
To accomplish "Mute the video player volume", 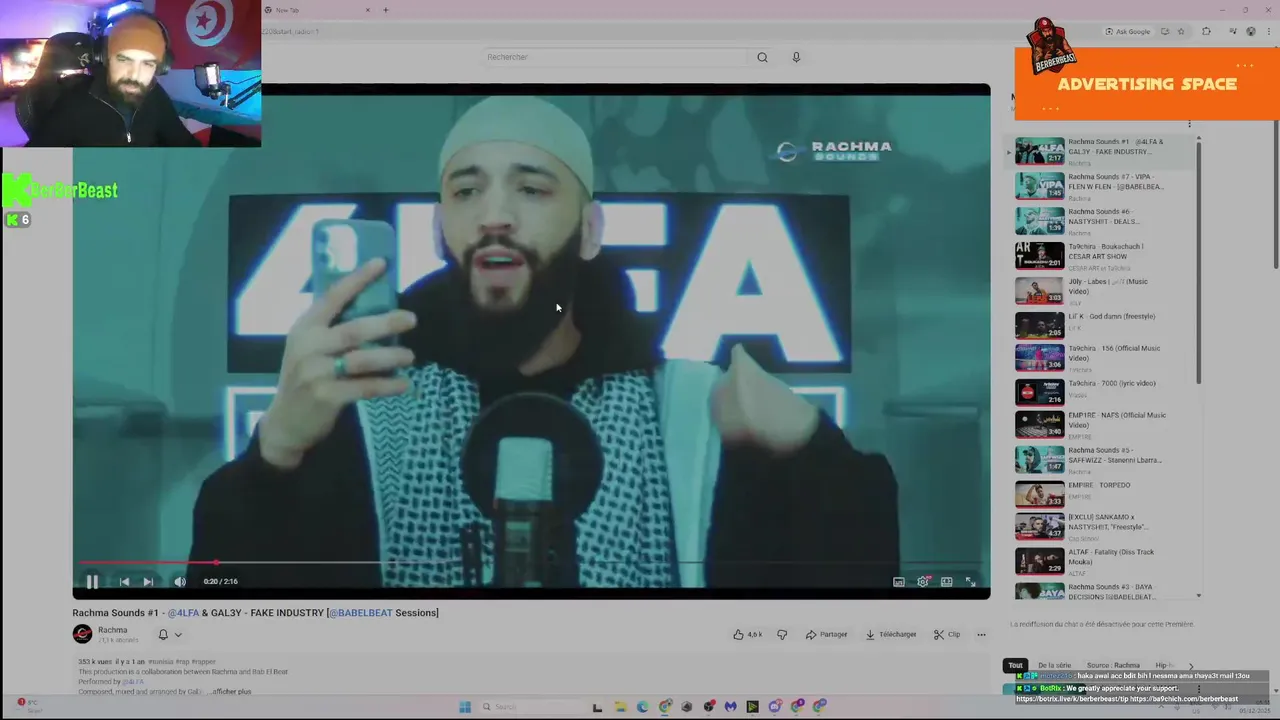I will pos(180,581).
